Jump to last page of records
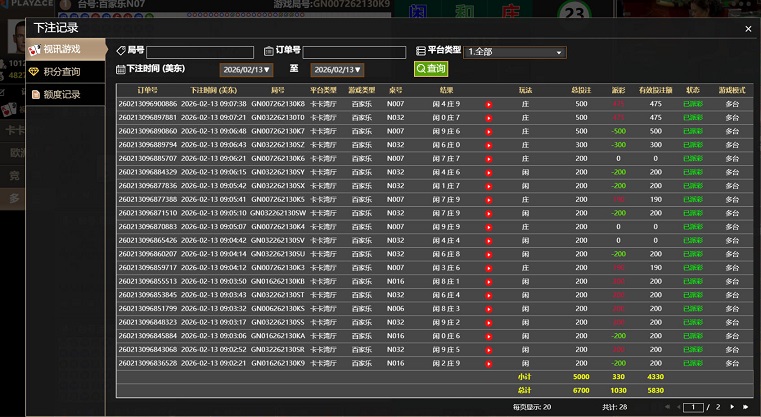This screenshot has width=761, height=417. pos(745,407)
